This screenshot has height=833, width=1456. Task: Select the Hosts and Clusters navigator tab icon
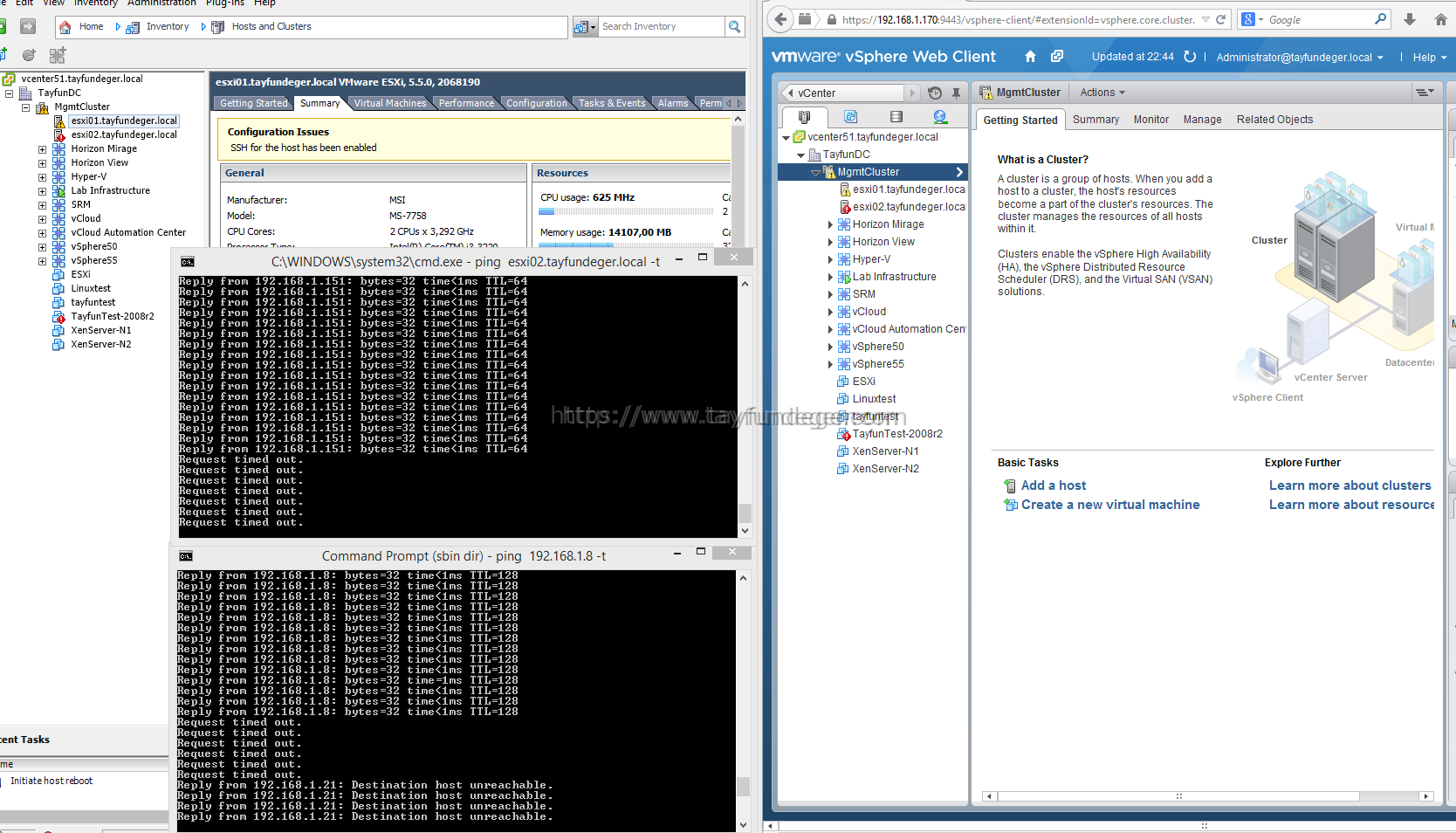click(804, 117)
